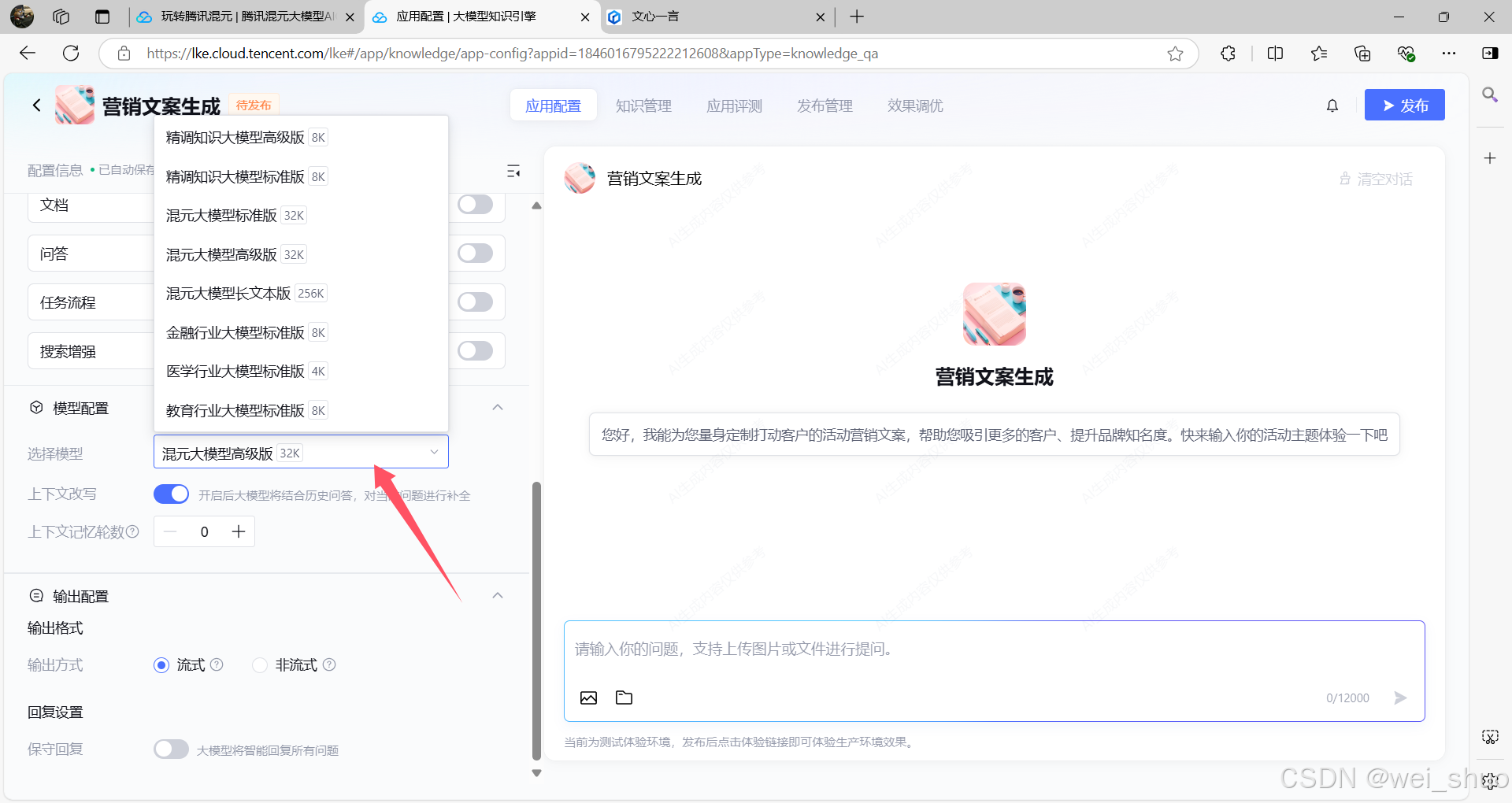Select the 流式 output radio button
The image size is (1512, 803).
tap(161, 665)
